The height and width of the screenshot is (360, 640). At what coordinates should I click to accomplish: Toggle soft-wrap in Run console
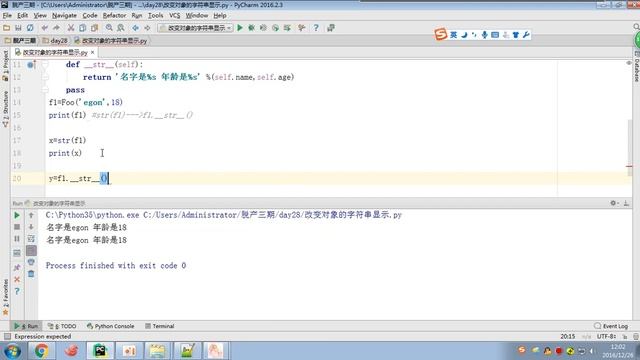point(31,239)
